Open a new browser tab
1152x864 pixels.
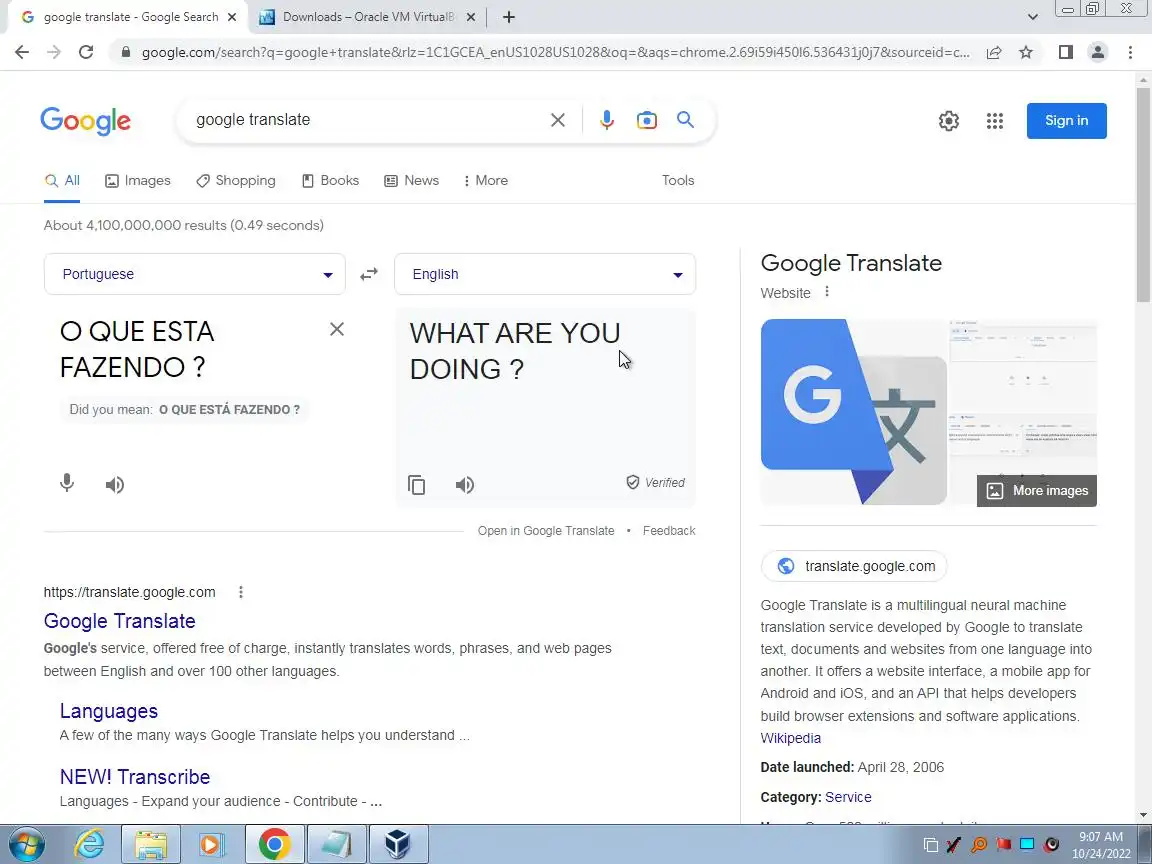tap(508, 17)
